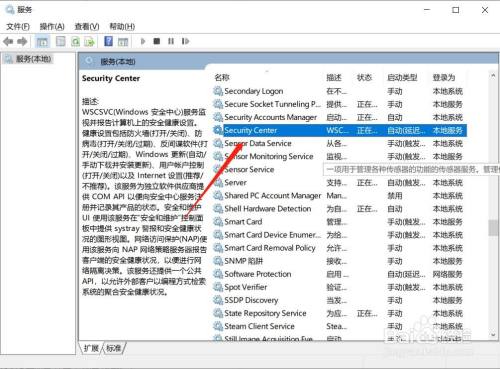Open the 查看(V) menu

click(87, 26)
